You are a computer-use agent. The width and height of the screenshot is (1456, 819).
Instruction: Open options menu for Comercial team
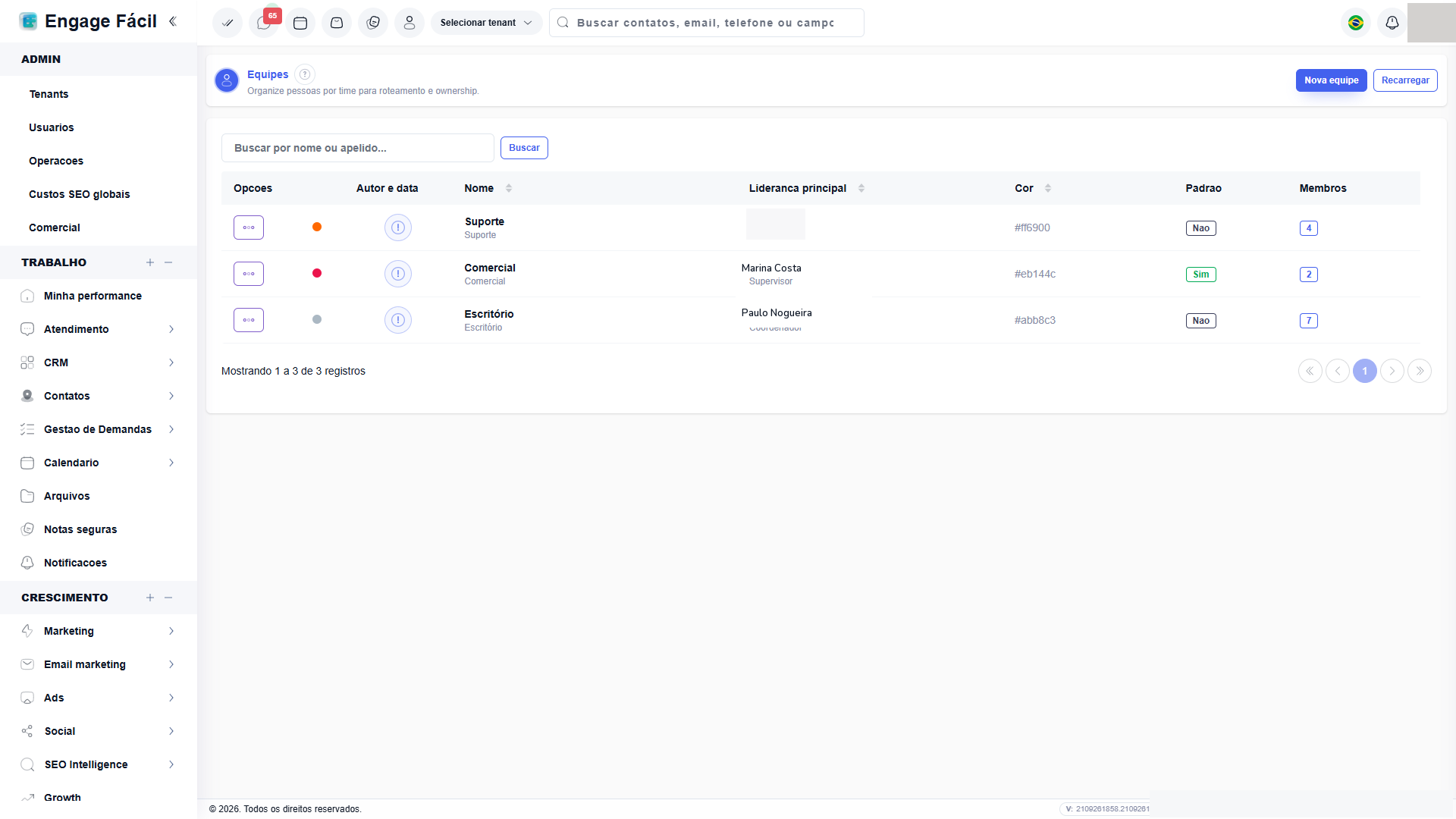pos(249,274)
